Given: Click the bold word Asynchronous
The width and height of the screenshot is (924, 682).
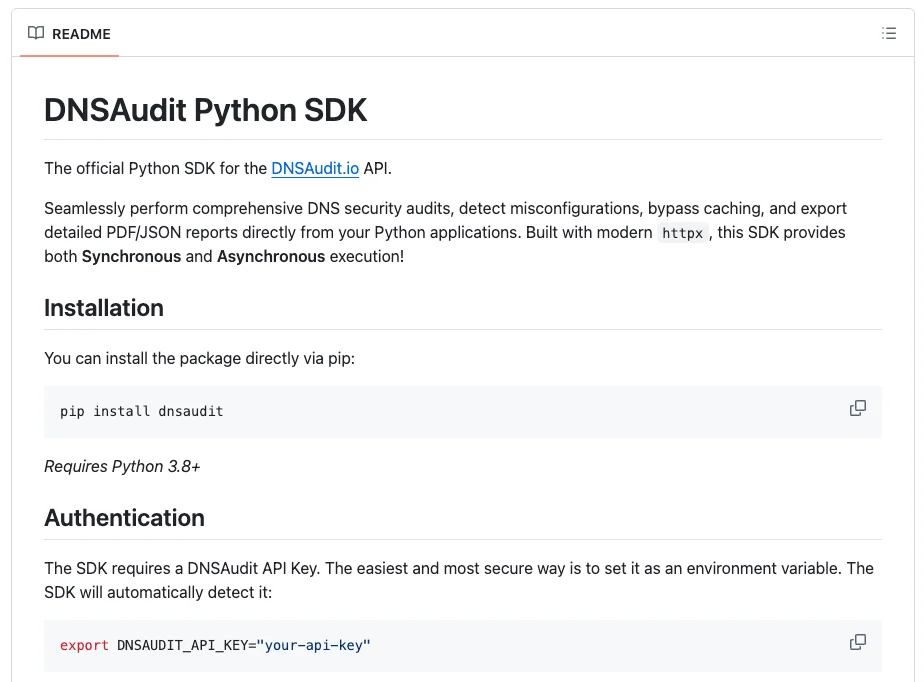Looking at the screenshot, I should (x=271, y=256).
